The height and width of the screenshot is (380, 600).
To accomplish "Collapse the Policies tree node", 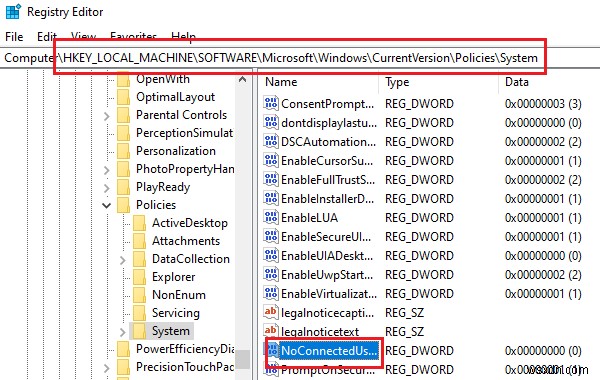I will [x=107, y=205].
